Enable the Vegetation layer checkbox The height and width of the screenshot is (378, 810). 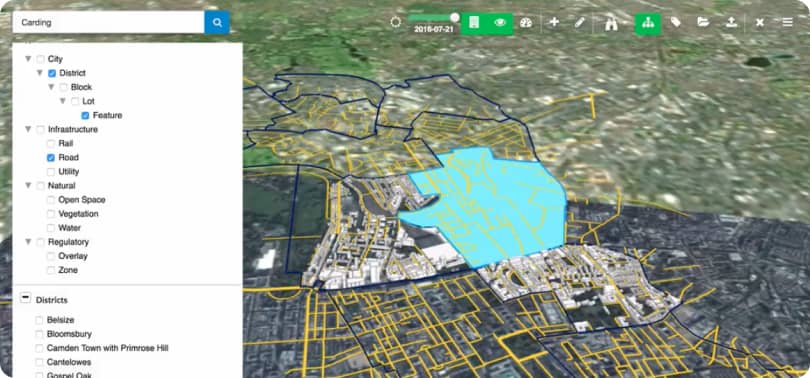[x=51, y=214]
